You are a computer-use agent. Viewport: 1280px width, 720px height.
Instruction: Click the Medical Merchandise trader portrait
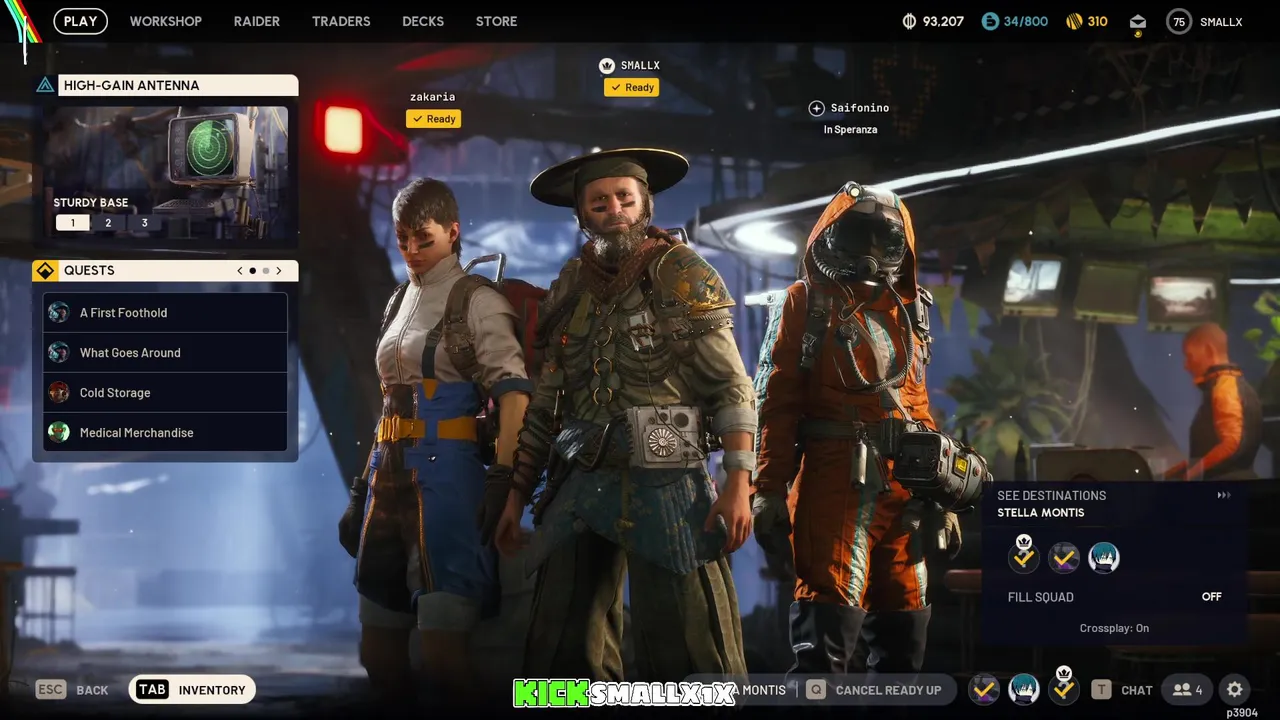[x=59, y=433]
